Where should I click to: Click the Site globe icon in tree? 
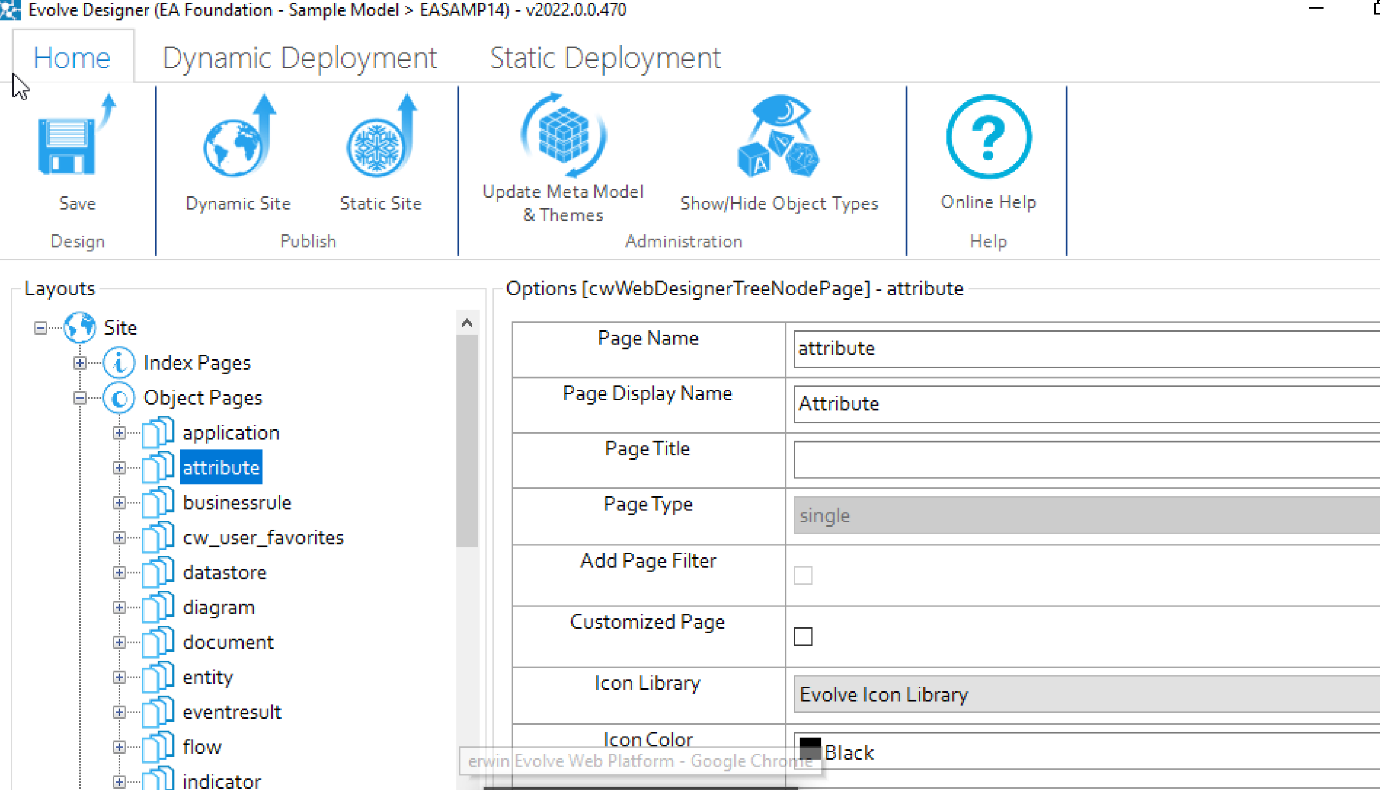point(80,327)
